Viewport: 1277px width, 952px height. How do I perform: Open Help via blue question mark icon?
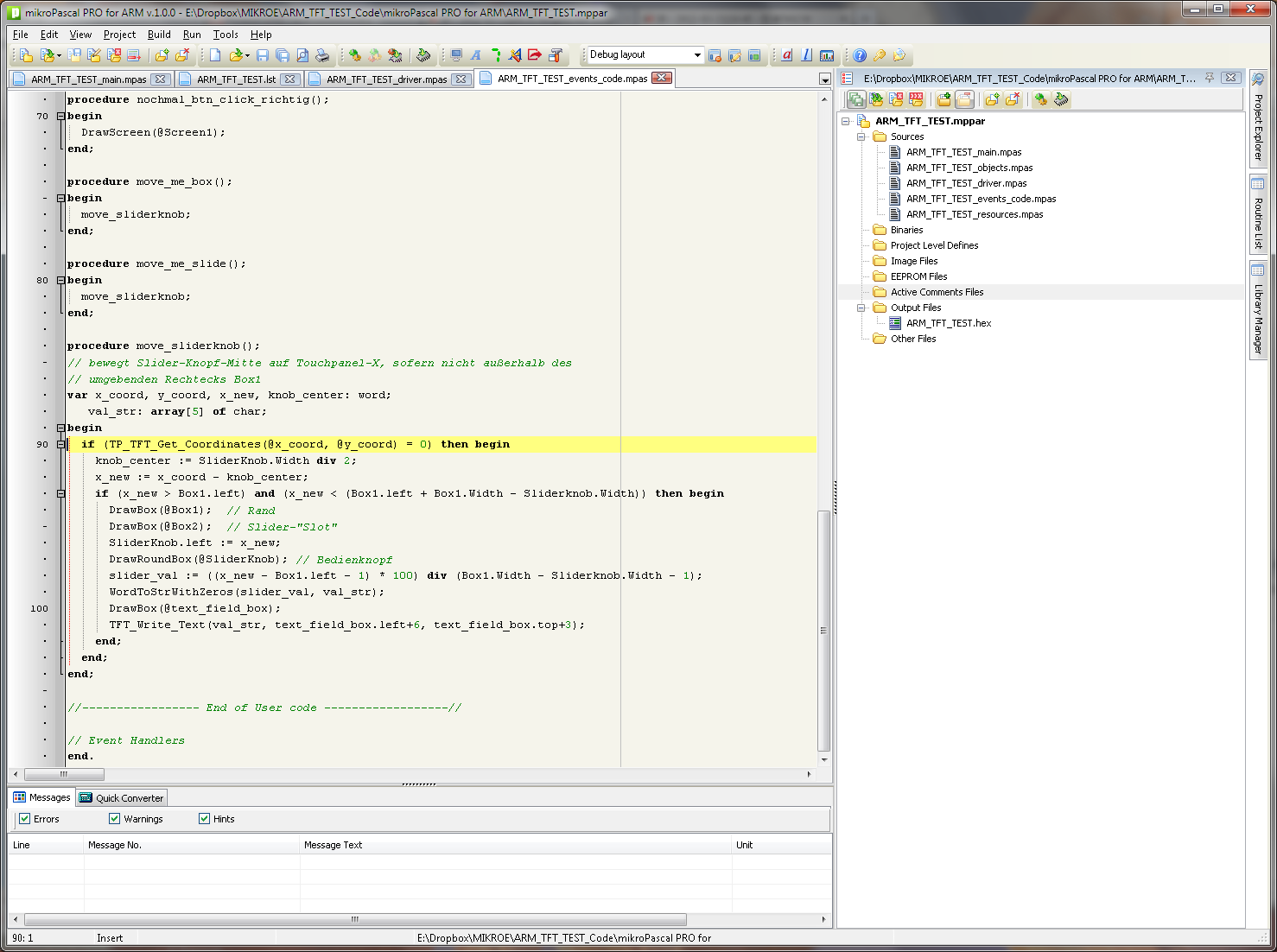click(x=860, y=55)
